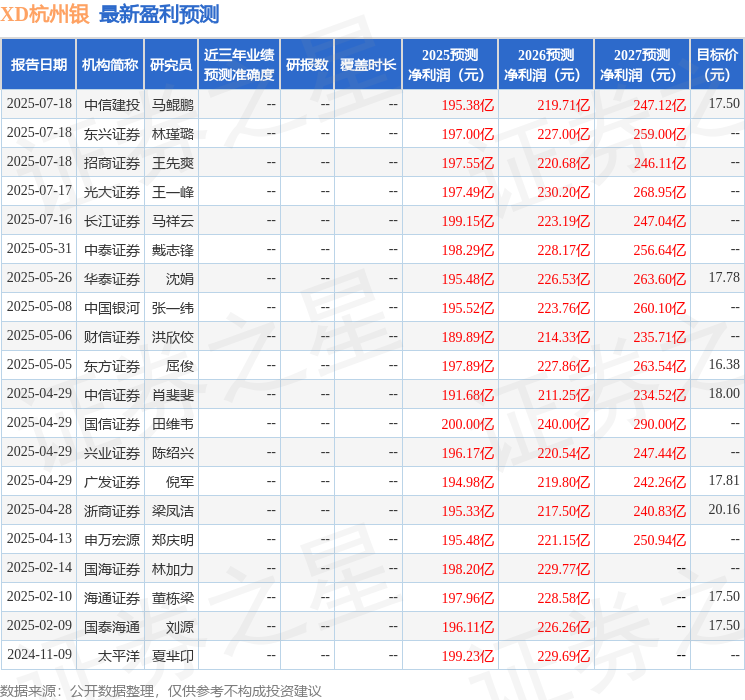Screen dimensions: 745x700
Task: Select the 财信证券 institution cell
Action: [x=112, y=337]
